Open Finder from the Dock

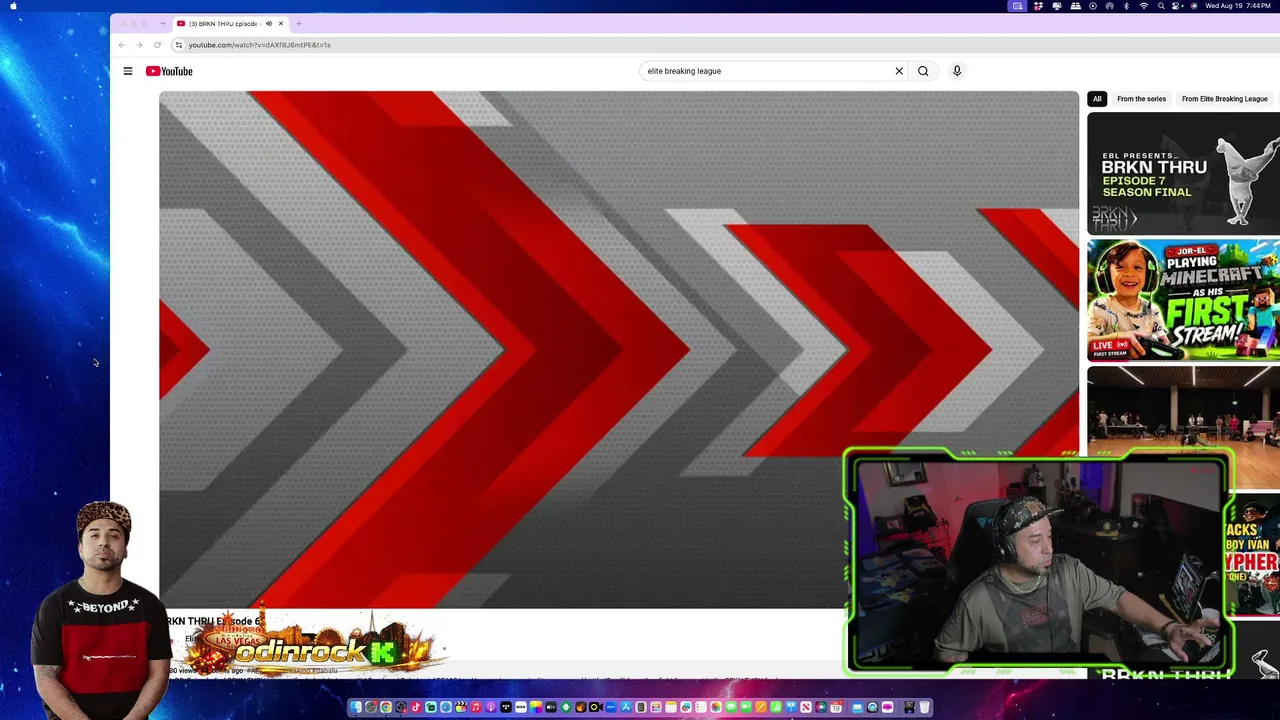coord(356,708)
